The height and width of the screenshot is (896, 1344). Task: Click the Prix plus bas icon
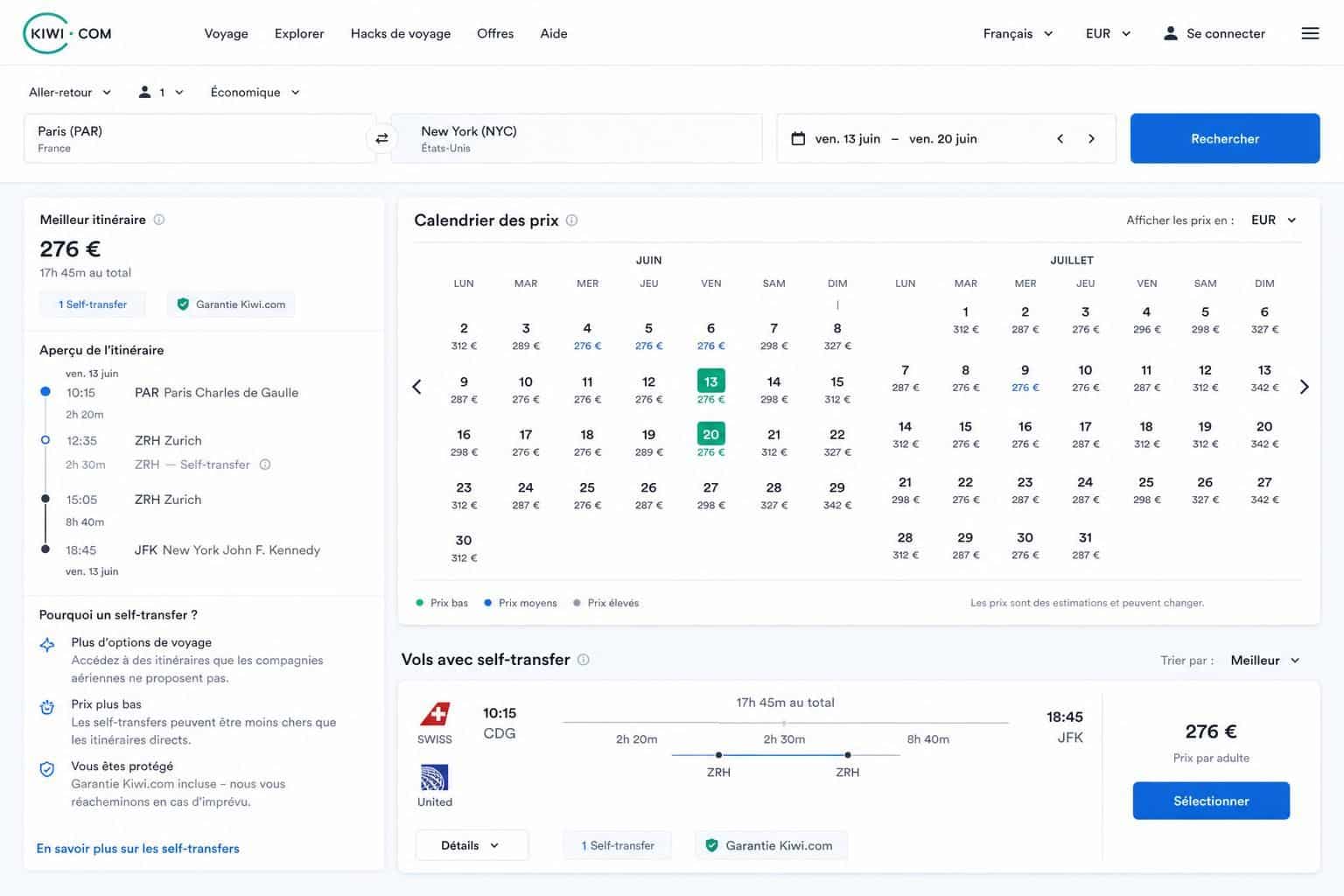[47, 707]
